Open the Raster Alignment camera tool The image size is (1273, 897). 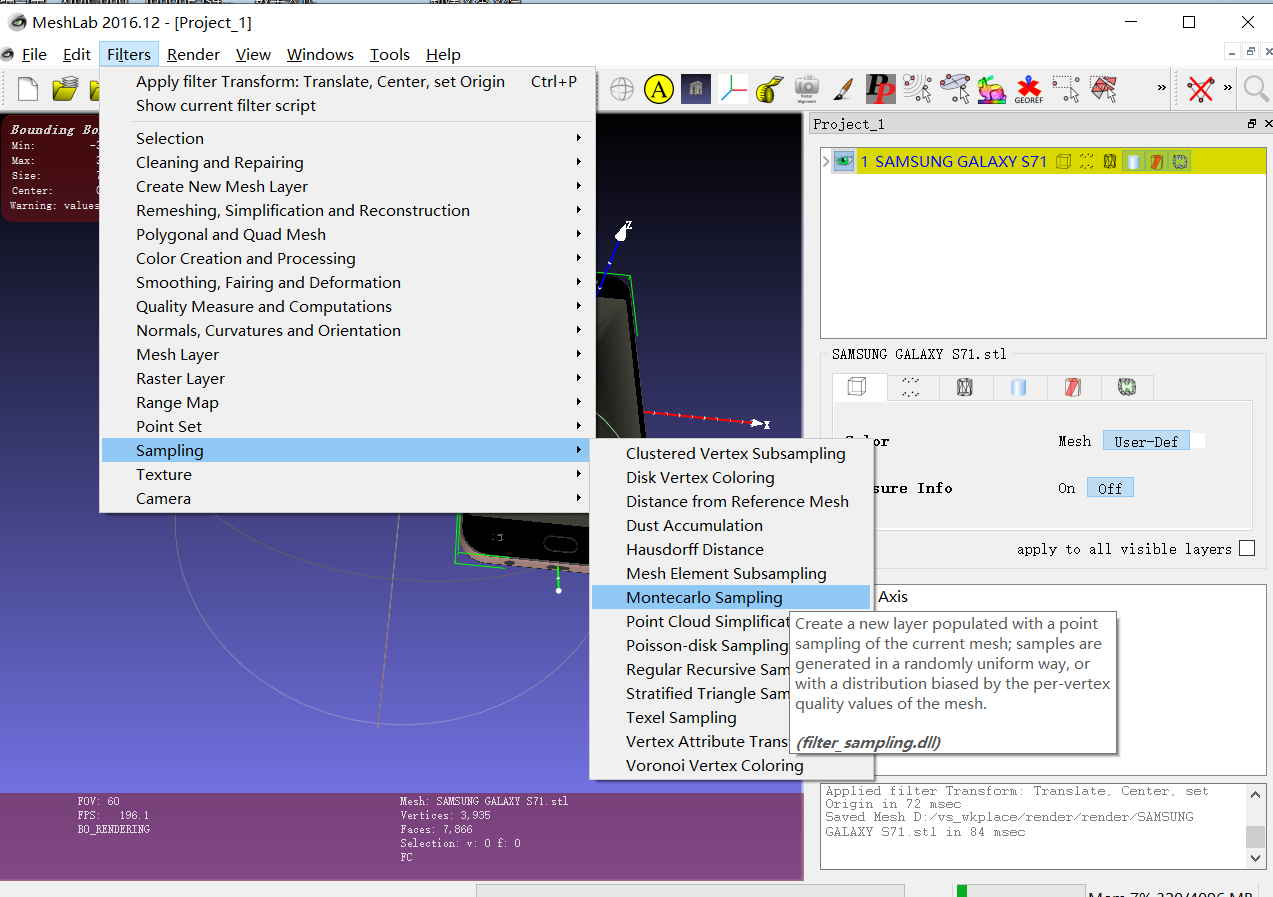(x=806, y=89)
